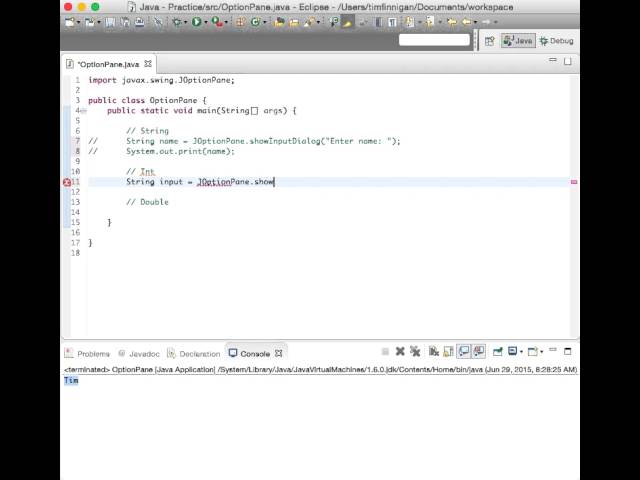Click the red overview ruler error mark
Image resolution: width=640 pixels, height=480 pixels.
574,182
